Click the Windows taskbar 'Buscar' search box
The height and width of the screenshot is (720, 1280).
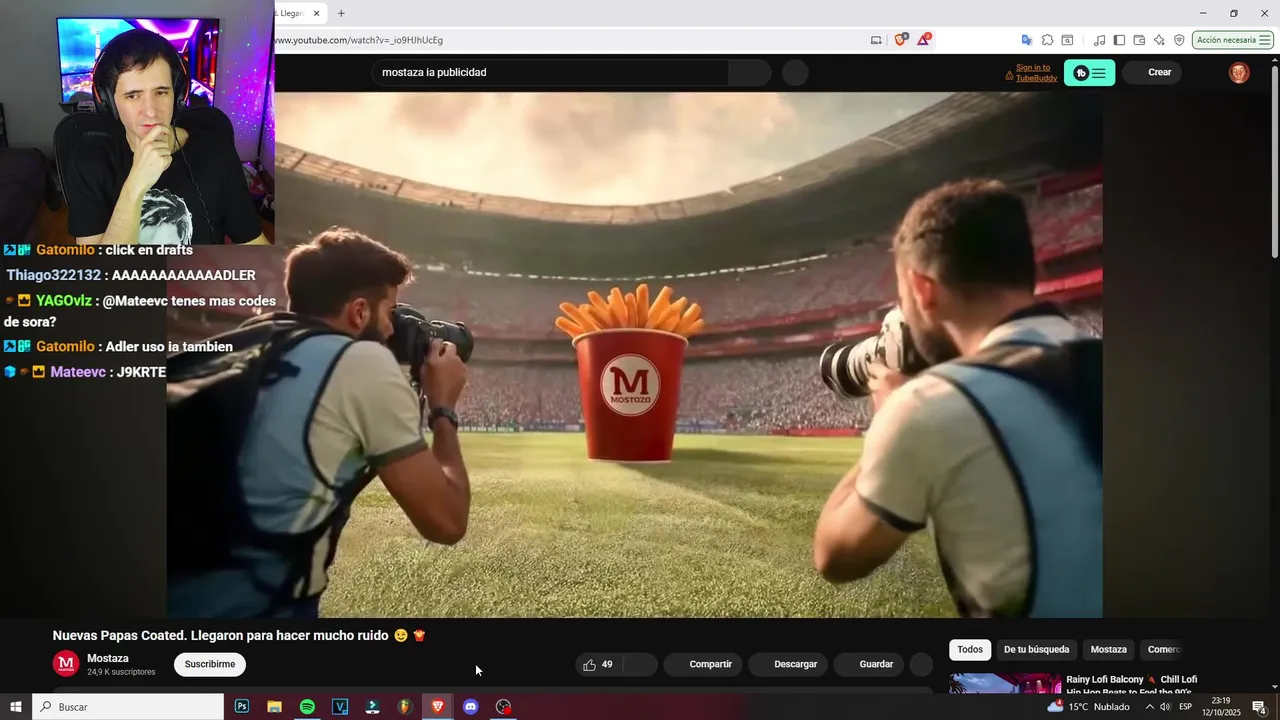128,707
